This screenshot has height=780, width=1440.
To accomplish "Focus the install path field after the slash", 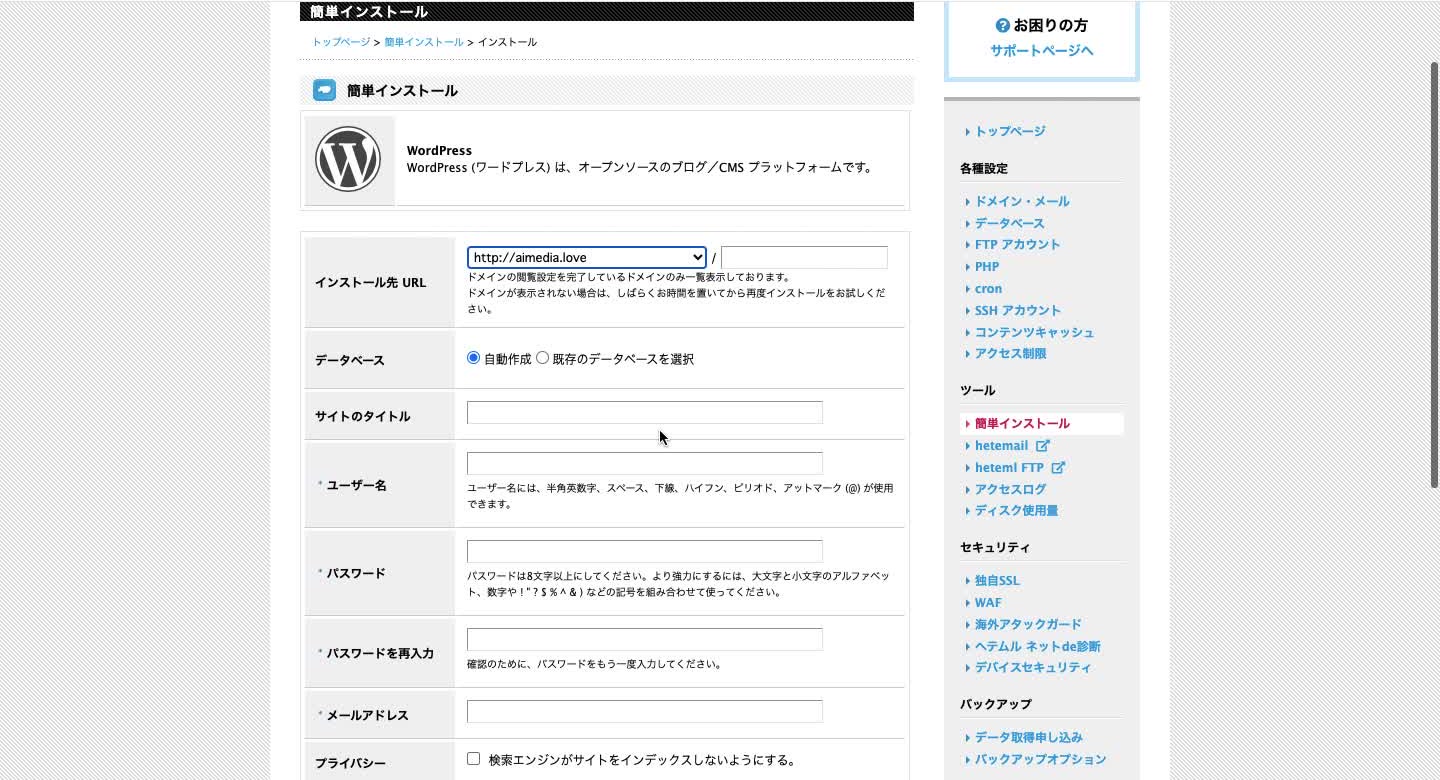I will click(x=804, y=257).
